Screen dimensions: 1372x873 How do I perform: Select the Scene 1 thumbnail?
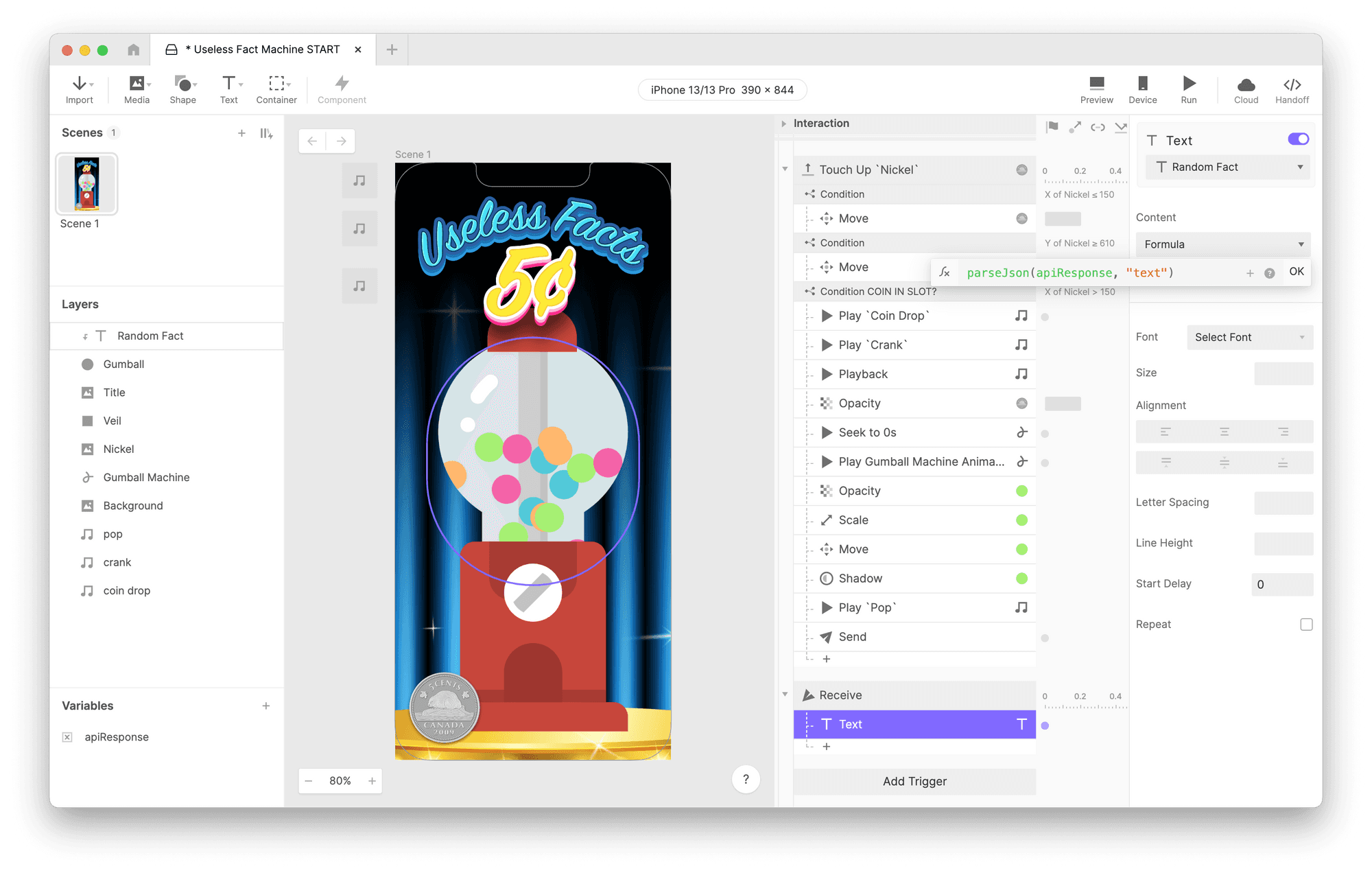(87, 185)
